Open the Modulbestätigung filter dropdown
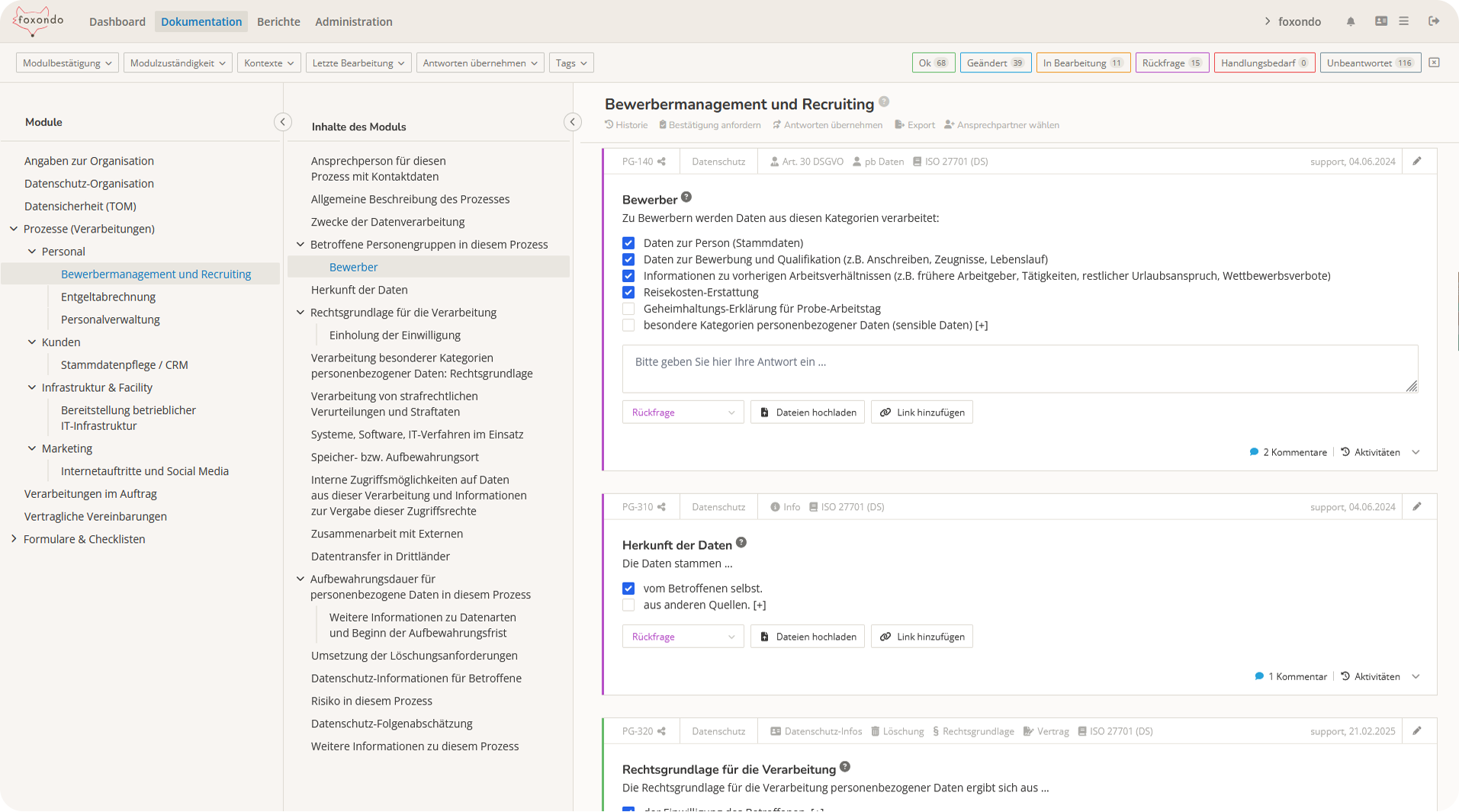The width and height of the screenshot is (1459, 812). pos(67,63)
